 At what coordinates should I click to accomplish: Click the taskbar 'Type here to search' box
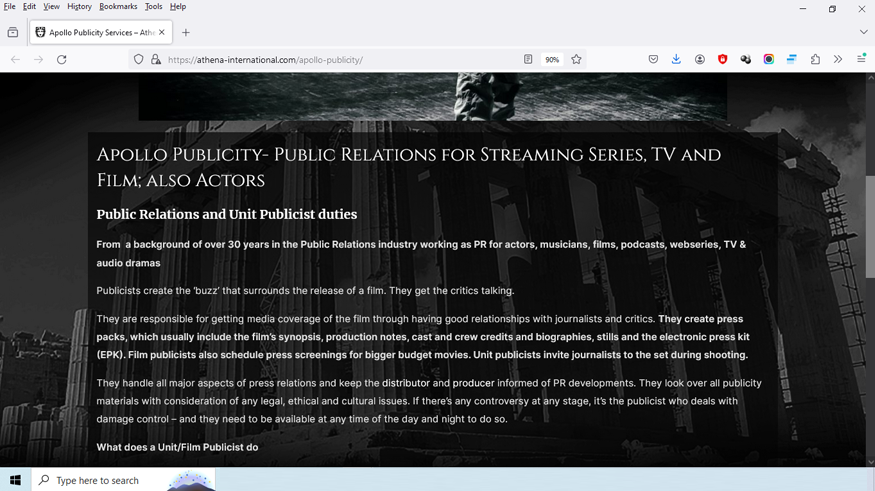click(123, 480)
